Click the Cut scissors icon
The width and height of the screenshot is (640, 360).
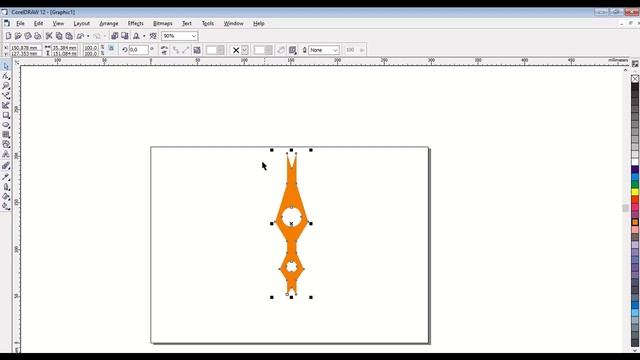pos(49,36)
